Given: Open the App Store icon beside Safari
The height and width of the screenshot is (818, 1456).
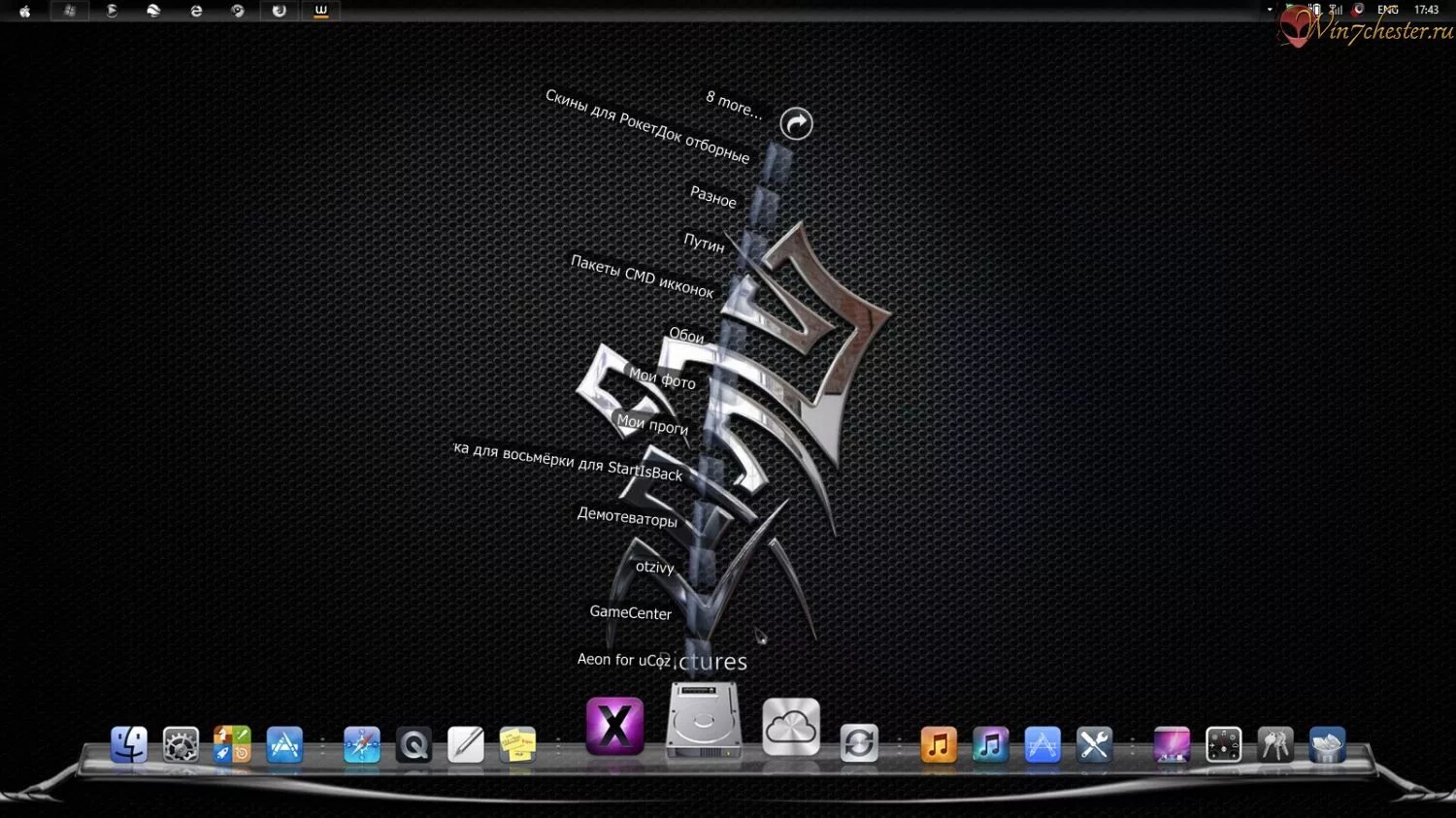Looking at the screenshot, I should click(284, 745).
